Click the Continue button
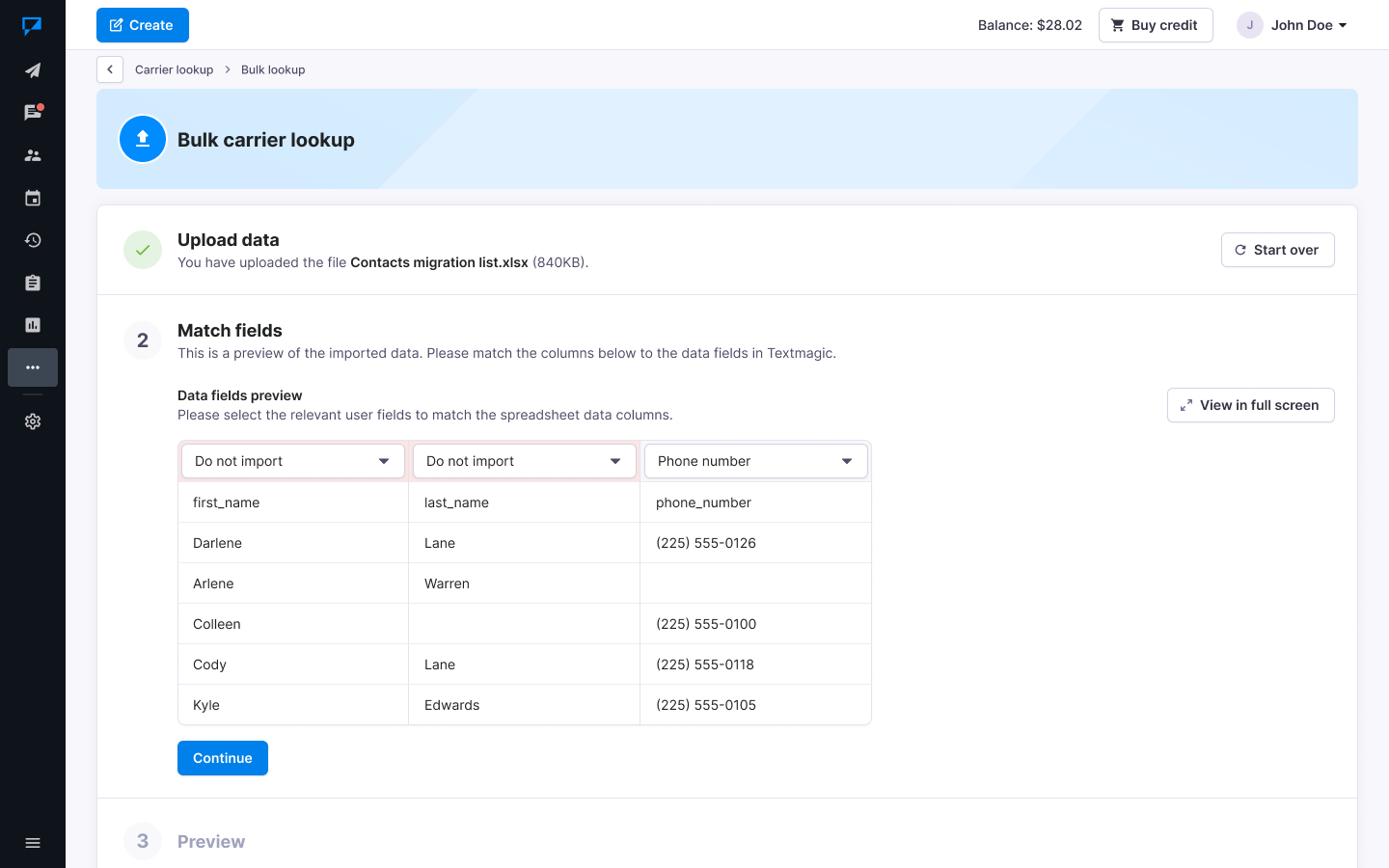This screenshot has height=868, width=1389. [x=223, y=758]
